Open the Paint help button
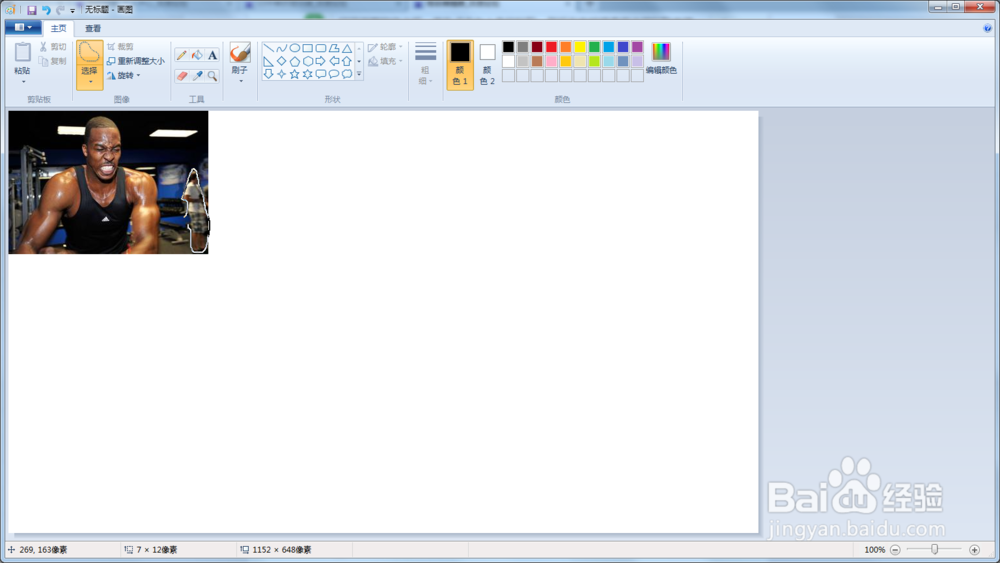 tap(987, 28)
